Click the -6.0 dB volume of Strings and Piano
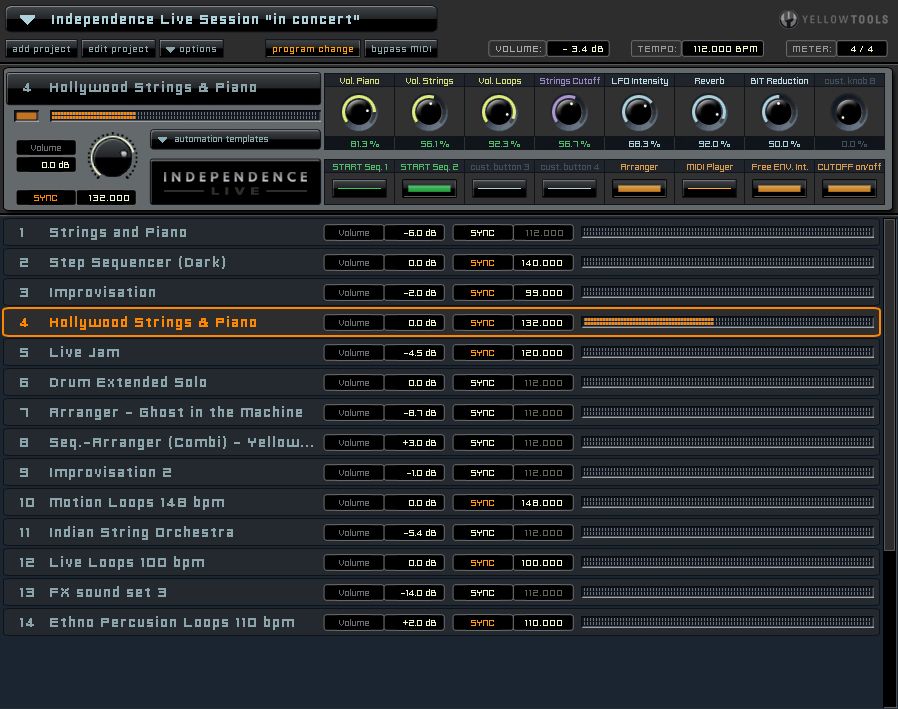This screenshot has height=709, width=898. [x=414, y=233]
